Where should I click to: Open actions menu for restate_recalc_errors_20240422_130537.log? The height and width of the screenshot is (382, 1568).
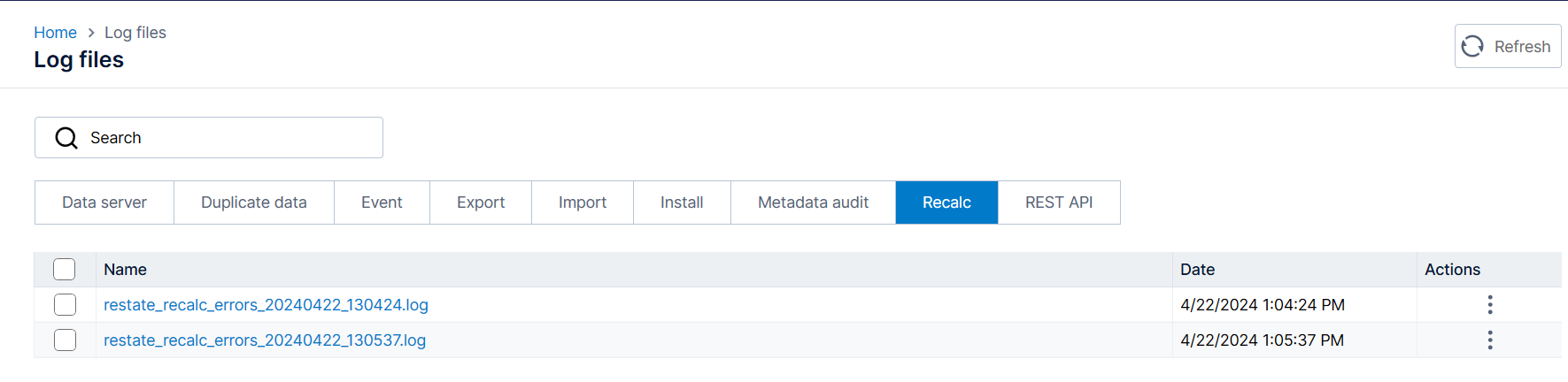click(x=1489, y=340)
